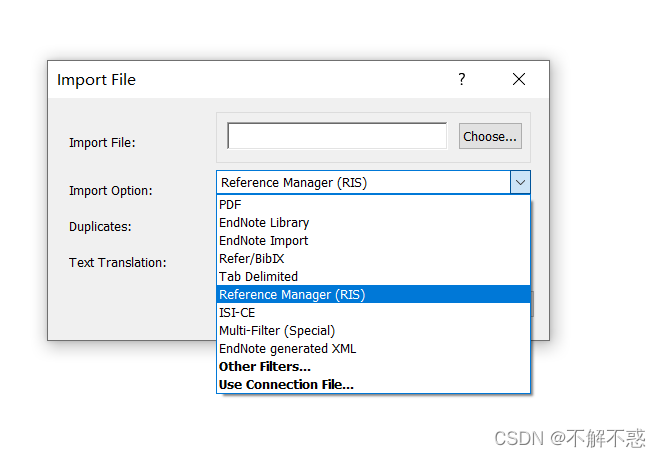Select PDF from the import options

click(373, 204)
